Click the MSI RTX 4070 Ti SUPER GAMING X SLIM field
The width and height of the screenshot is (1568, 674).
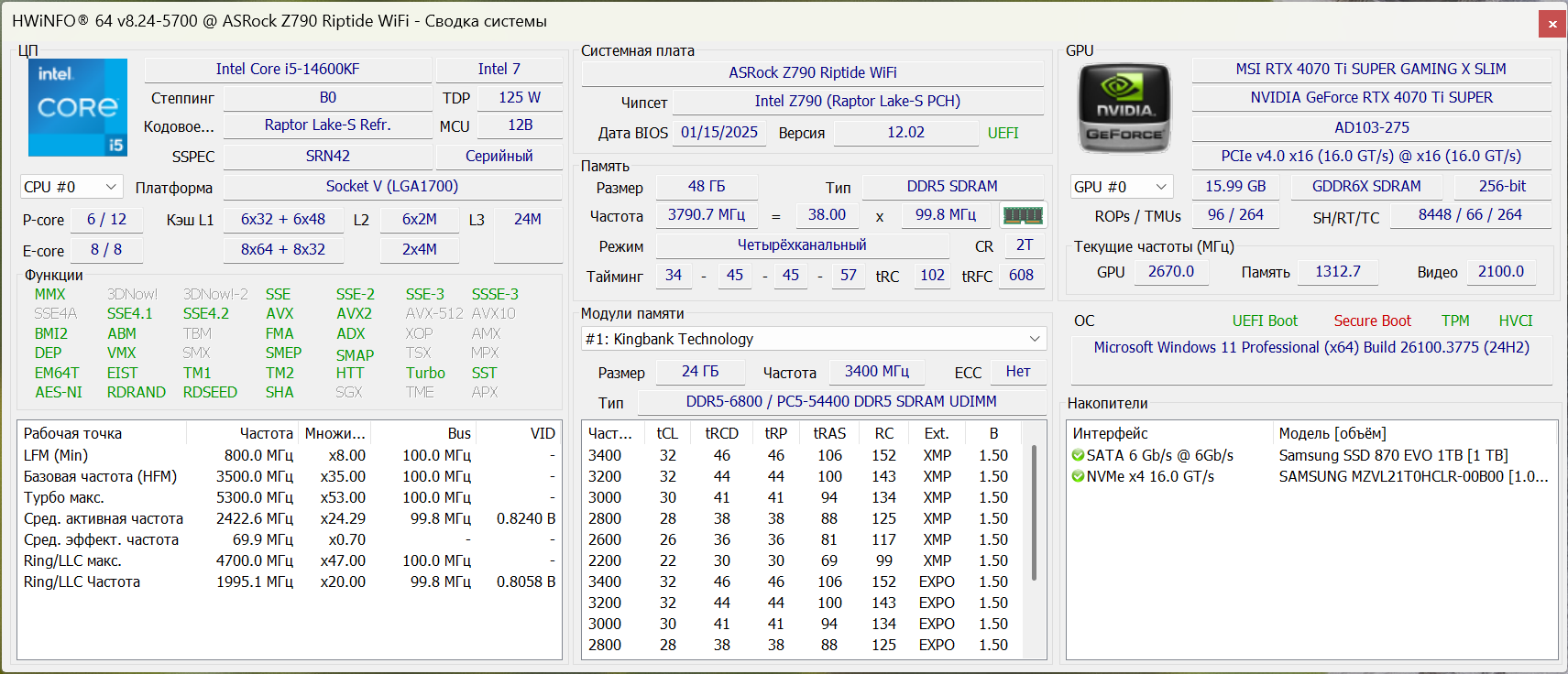(x=1370, y=70)
